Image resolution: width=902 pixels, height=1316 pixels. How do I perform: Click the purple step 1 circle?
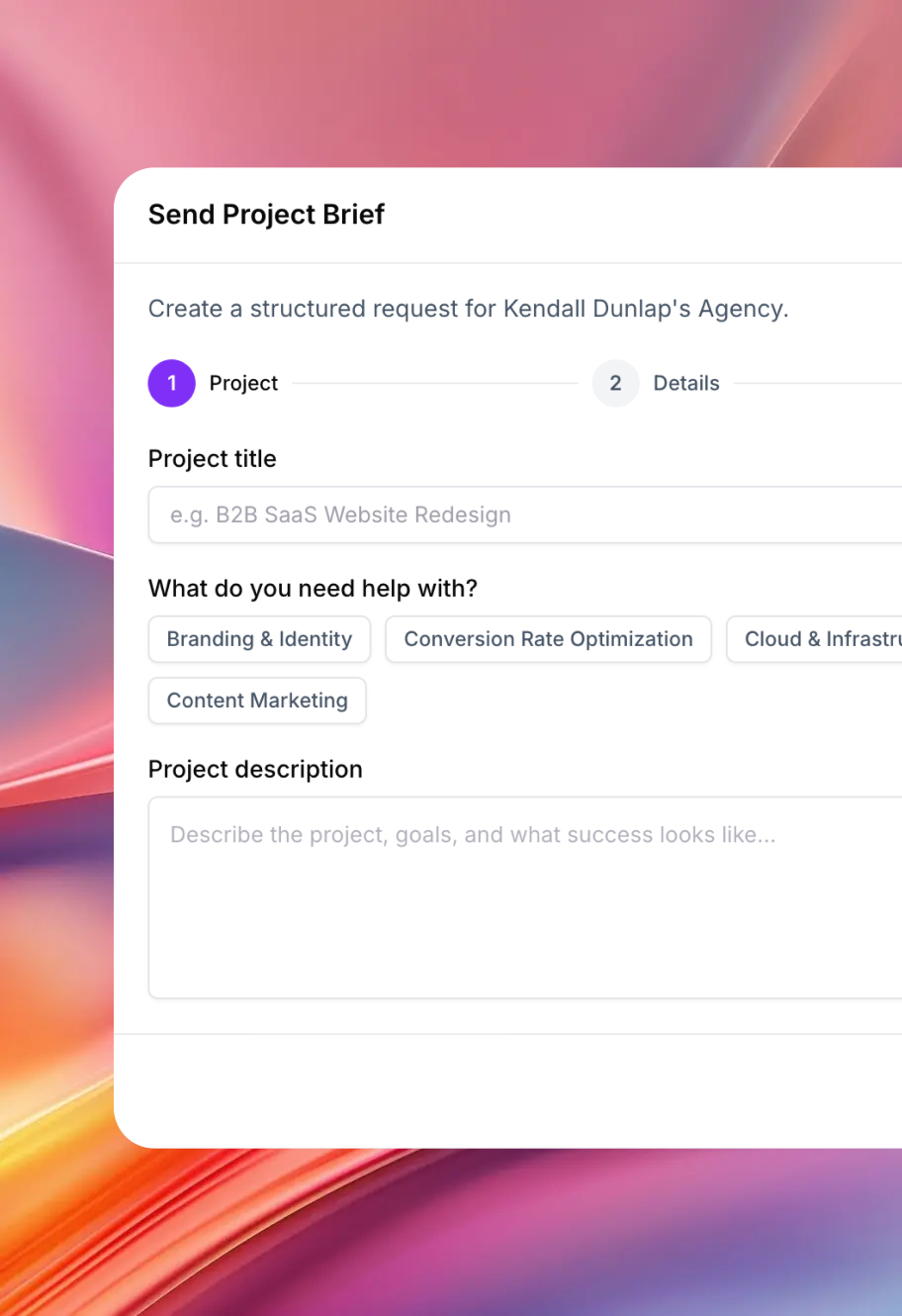[x=172, y=383]
